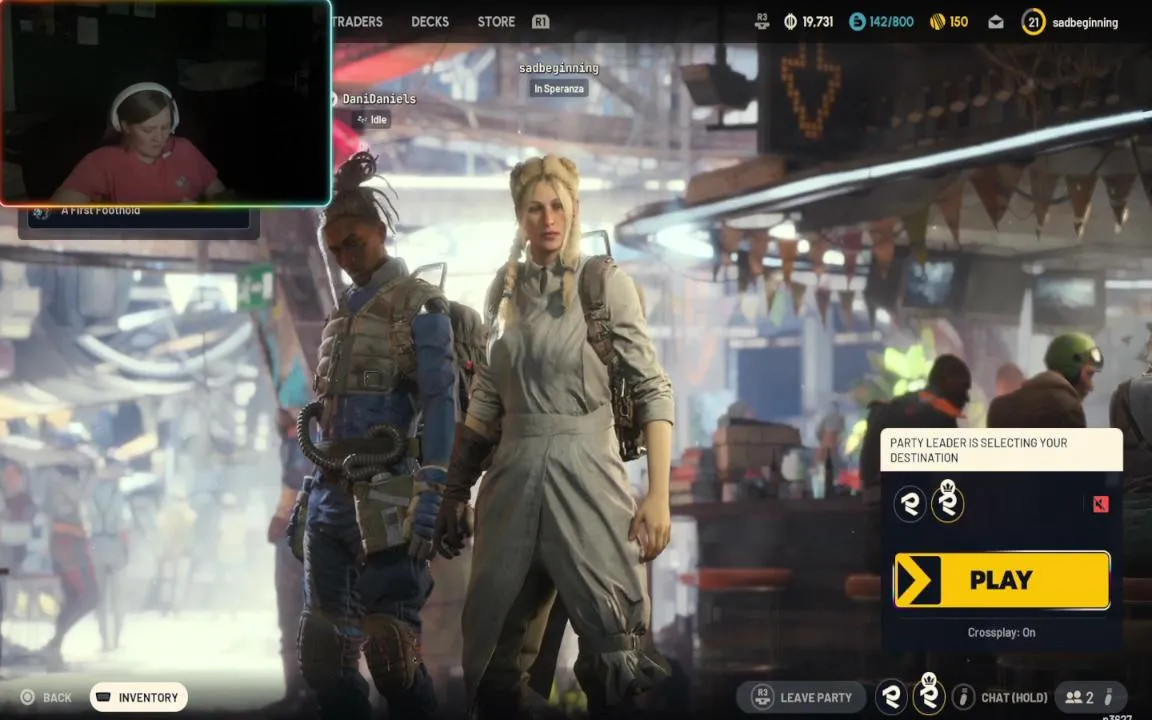Open the sadbeginning profile name in top bar
This screenshot has height=720, width=1152.
point(1084,23)
